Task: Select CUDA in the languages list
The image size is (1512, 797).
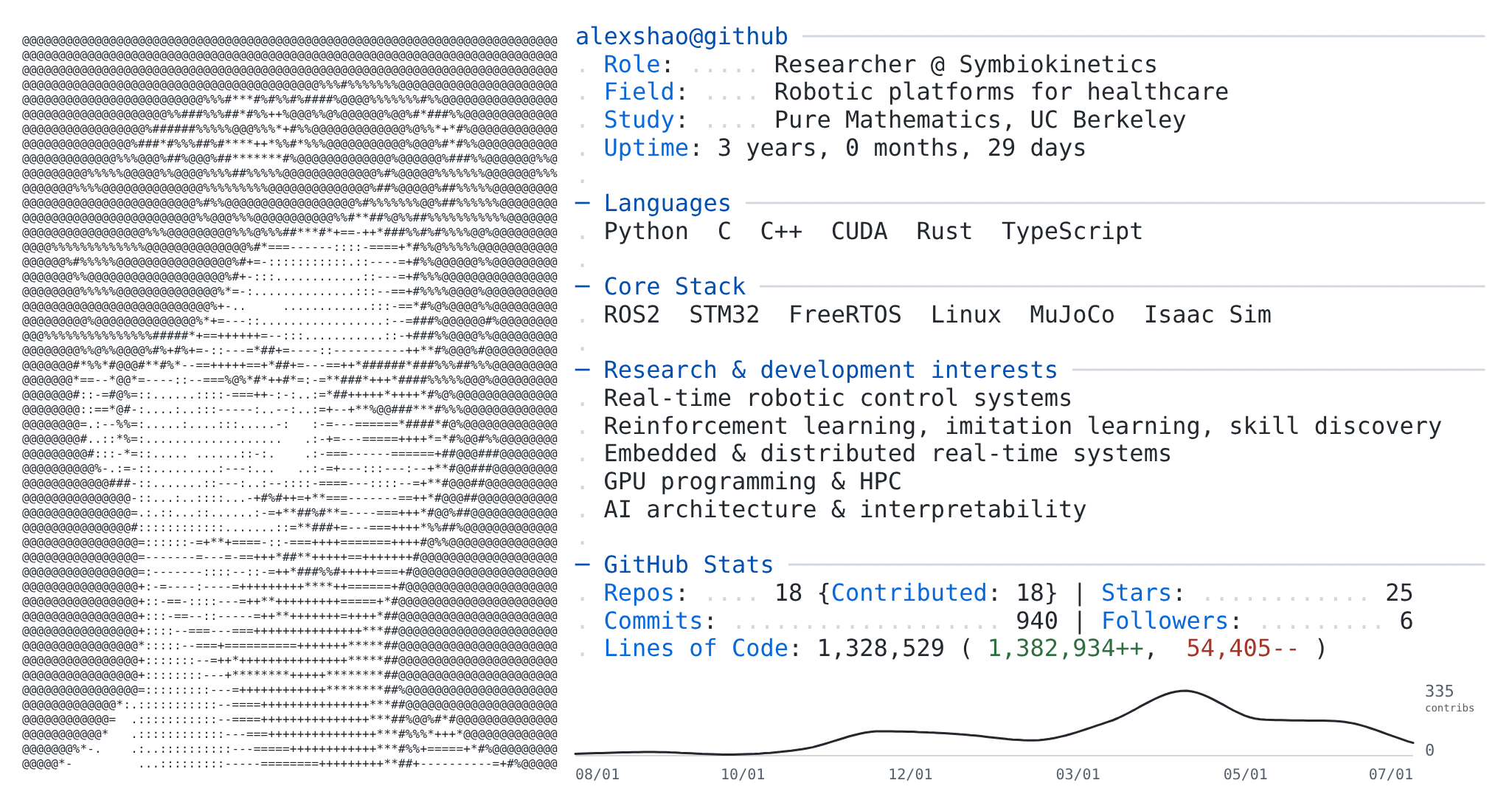Action: [x=859, y=231]
